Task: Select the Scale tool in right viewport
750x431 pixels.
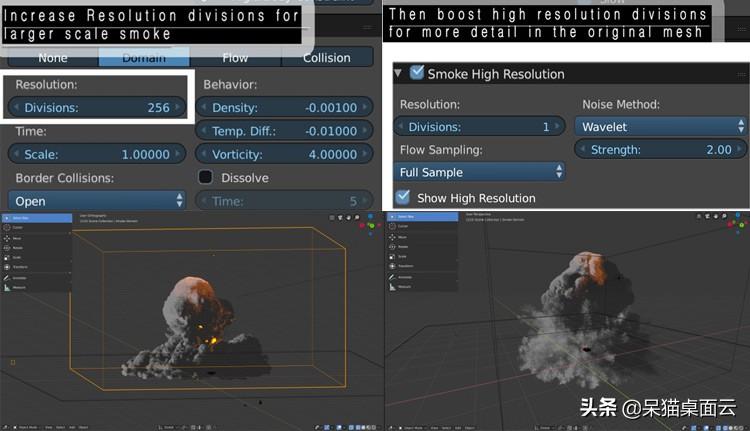Action: [422, 256]
